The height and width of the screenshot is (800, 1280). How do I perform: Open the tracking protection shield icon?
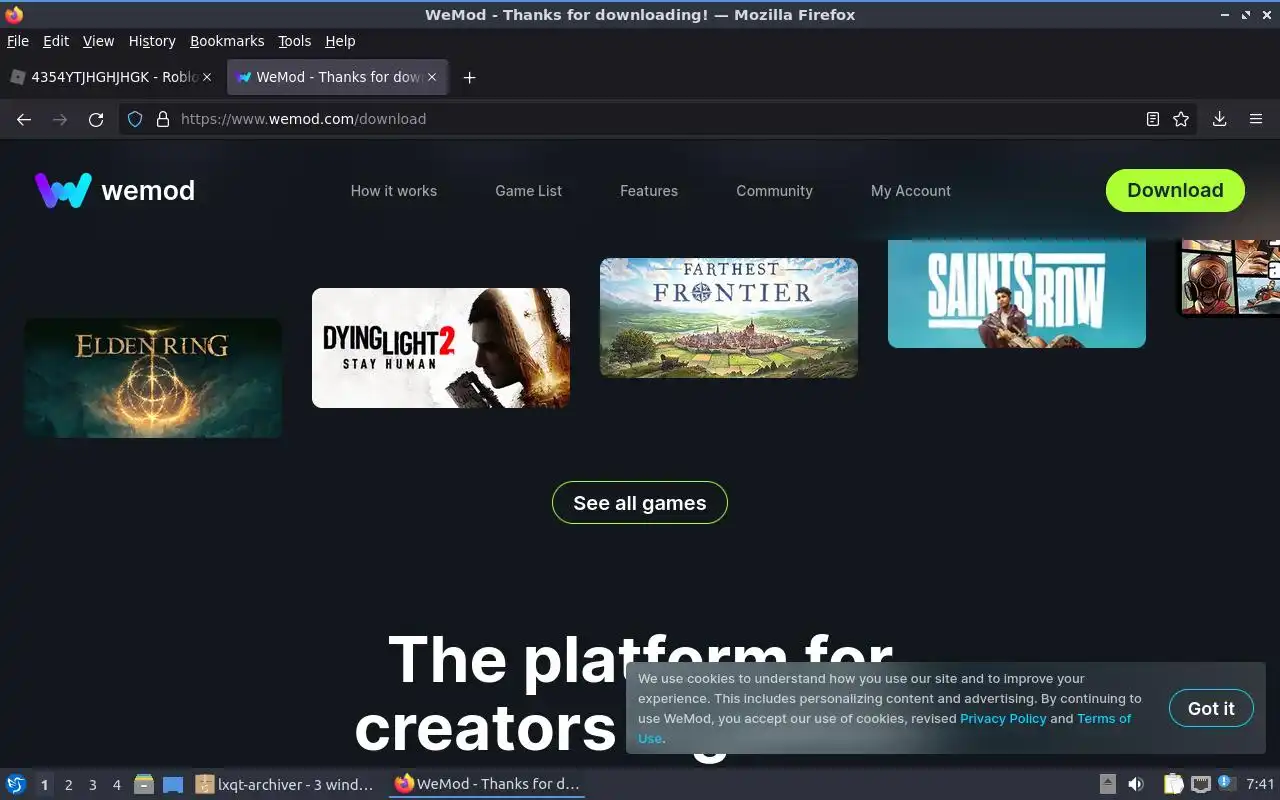(136, 119)
